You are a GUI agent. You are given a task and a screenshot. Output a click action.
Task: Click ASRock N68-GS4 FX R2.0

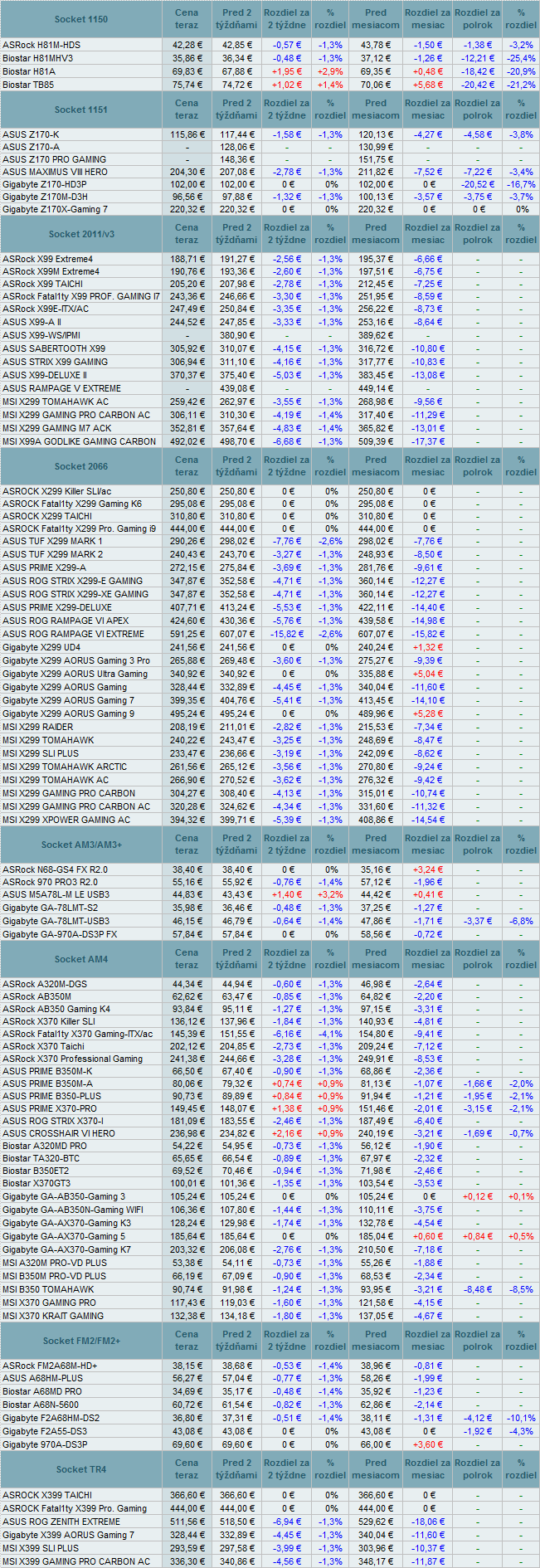click(x=55, y=869)
